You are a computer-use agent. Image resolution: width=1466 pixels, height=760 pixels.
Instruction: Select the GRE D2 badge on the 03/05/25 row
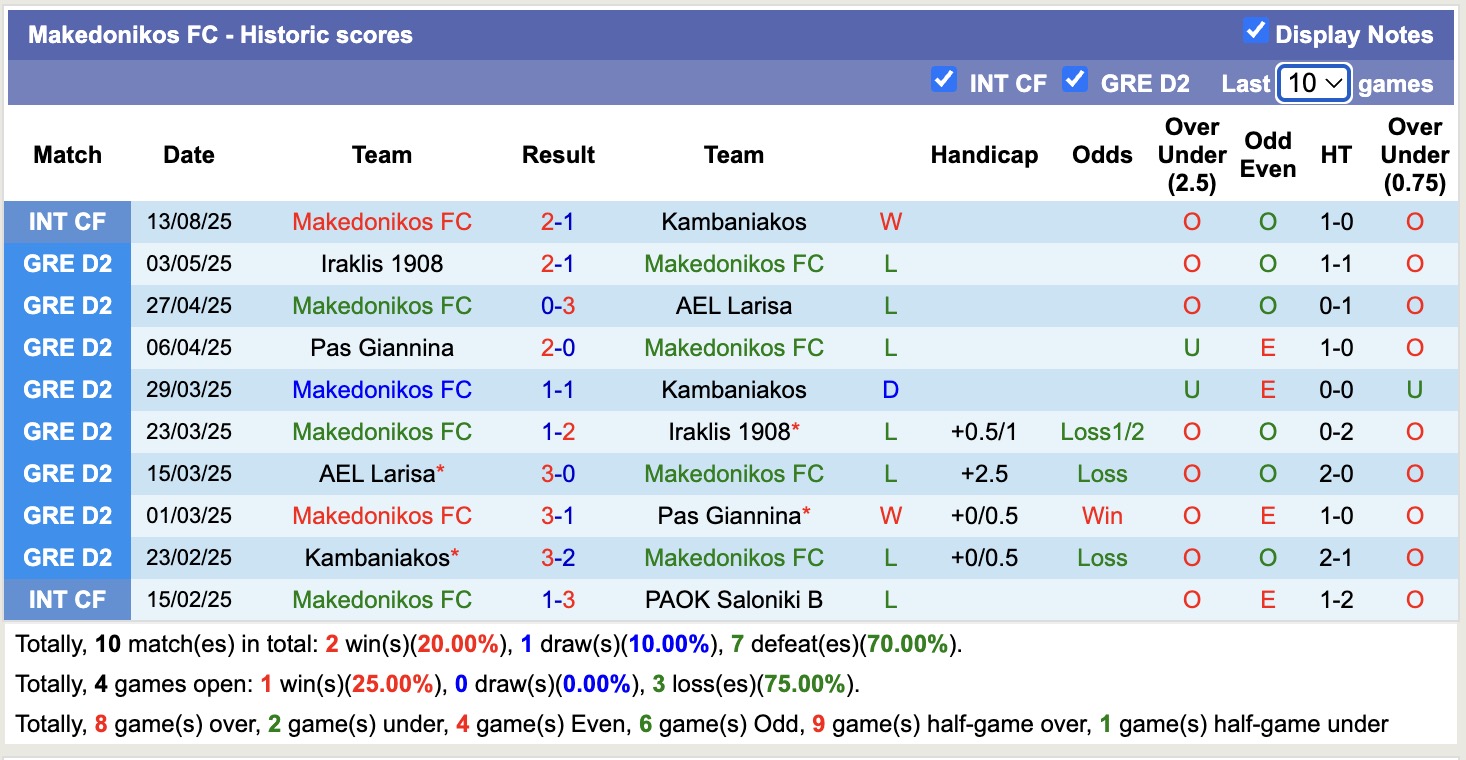pos(66,264)
